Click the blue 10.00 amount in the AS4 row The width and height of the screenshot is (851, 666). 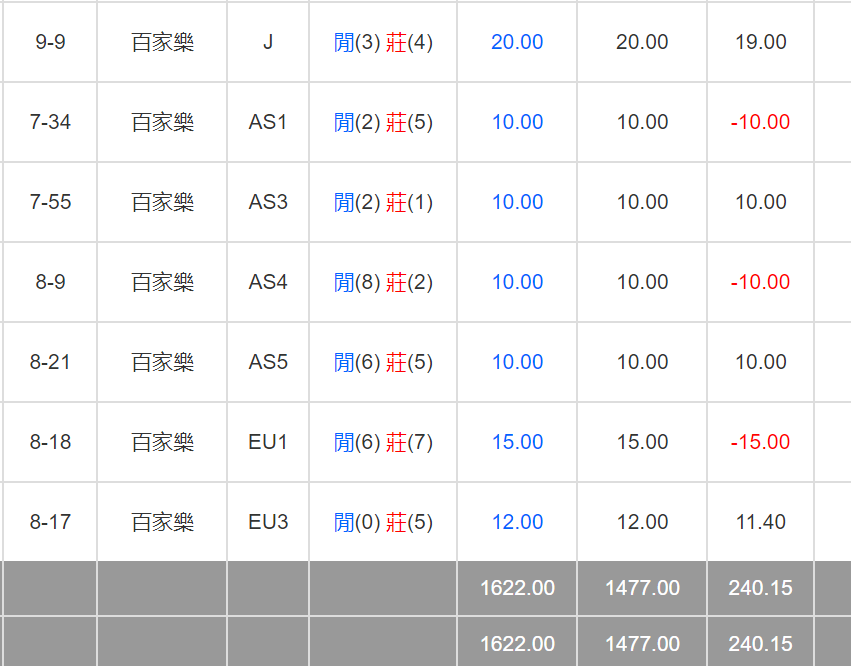(x=517, y=282)
